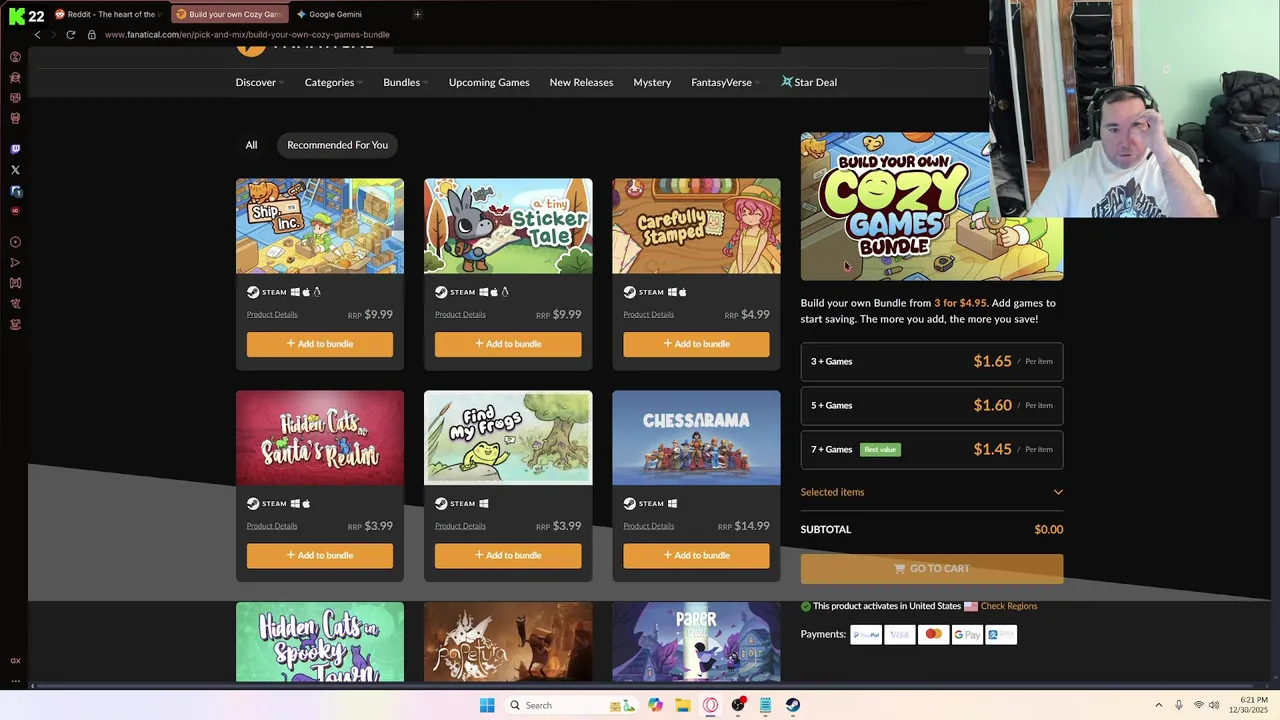Viewport: 1280px width, 720px height.
Task: Select the 3+ Games pricing tier
Action: coord(932,362)
